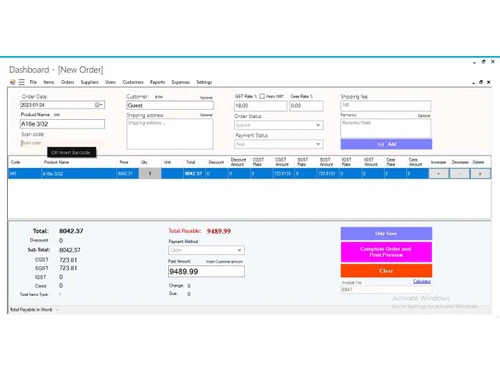Click the Shipping address text box
500x375 pixels.
170,134
